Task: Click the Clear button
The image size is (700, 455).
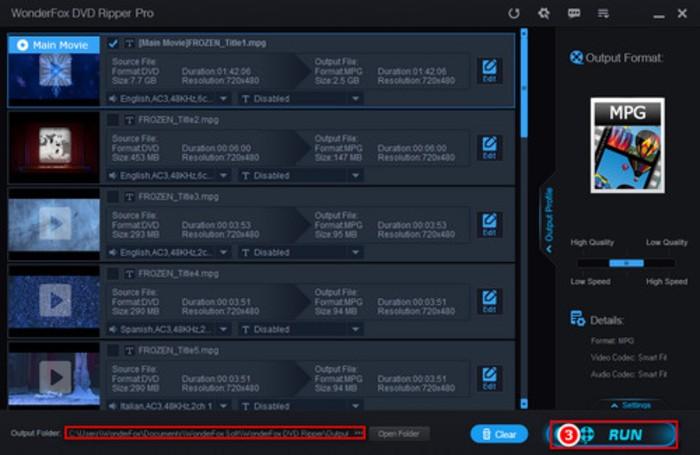Action: (500, 434)
